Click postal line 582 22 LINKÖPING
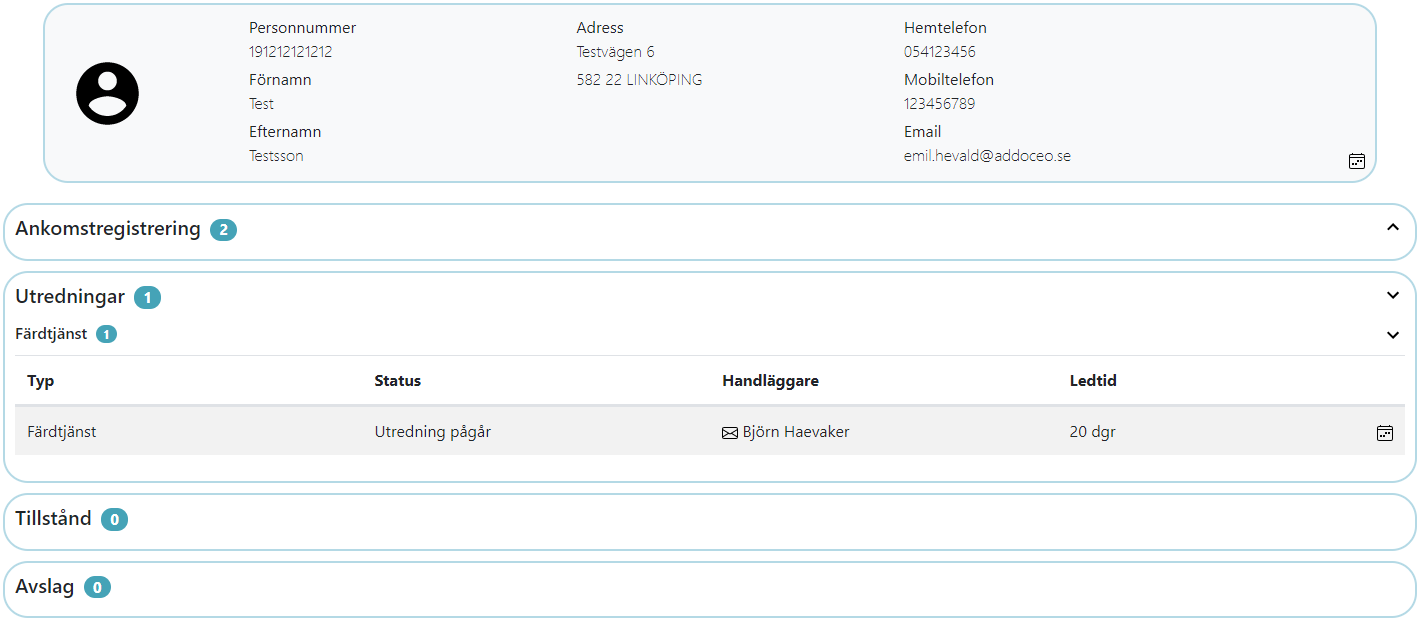 (640, 80)
